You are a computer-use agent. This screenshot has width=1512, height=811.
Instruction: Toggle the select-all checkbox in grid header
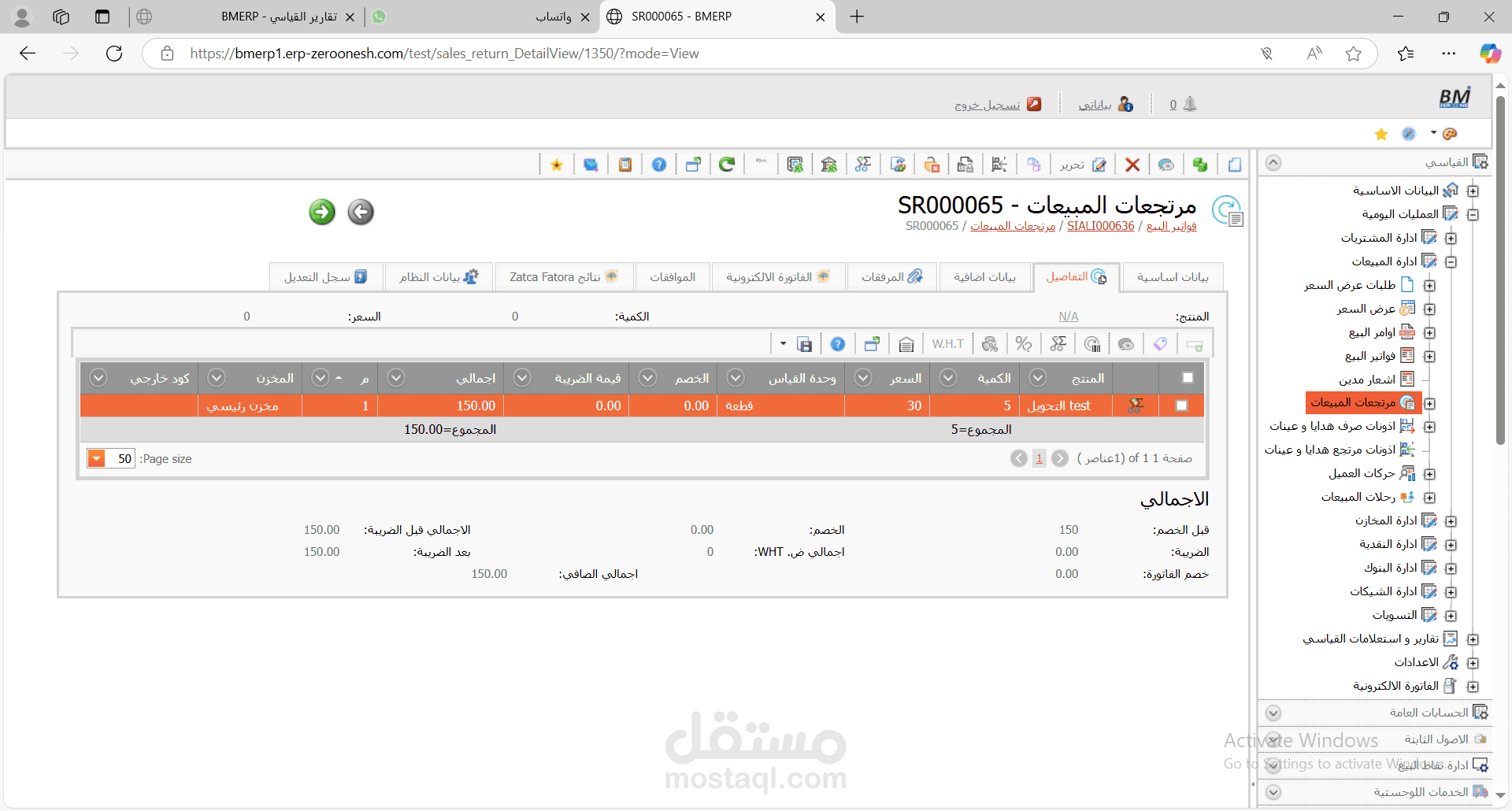tap(1188, 378)
